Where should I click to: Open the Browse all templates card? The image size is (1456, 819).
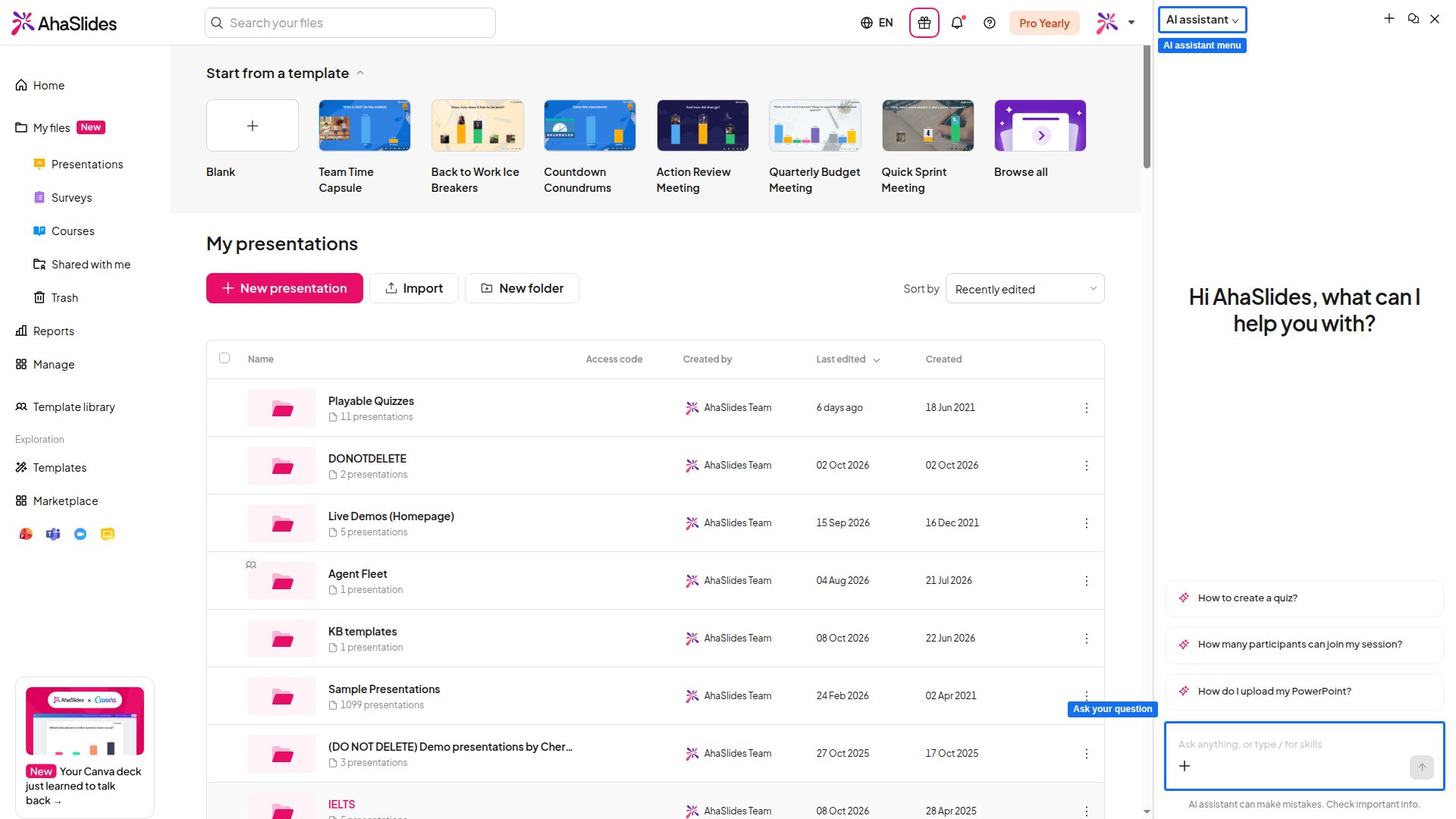click(1040, 126)
